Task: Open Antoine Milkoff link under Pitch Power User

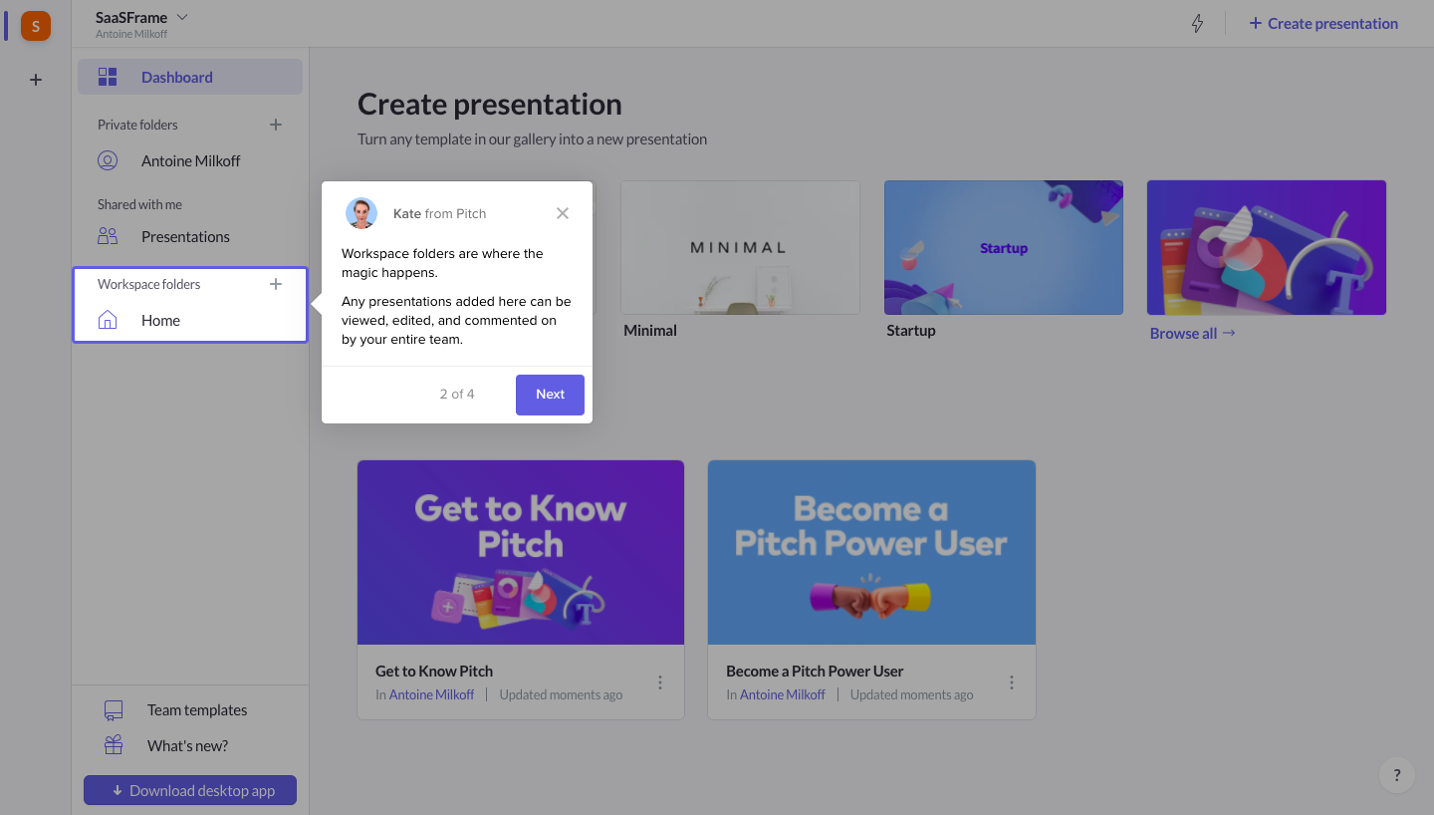Action: (782, 695)
